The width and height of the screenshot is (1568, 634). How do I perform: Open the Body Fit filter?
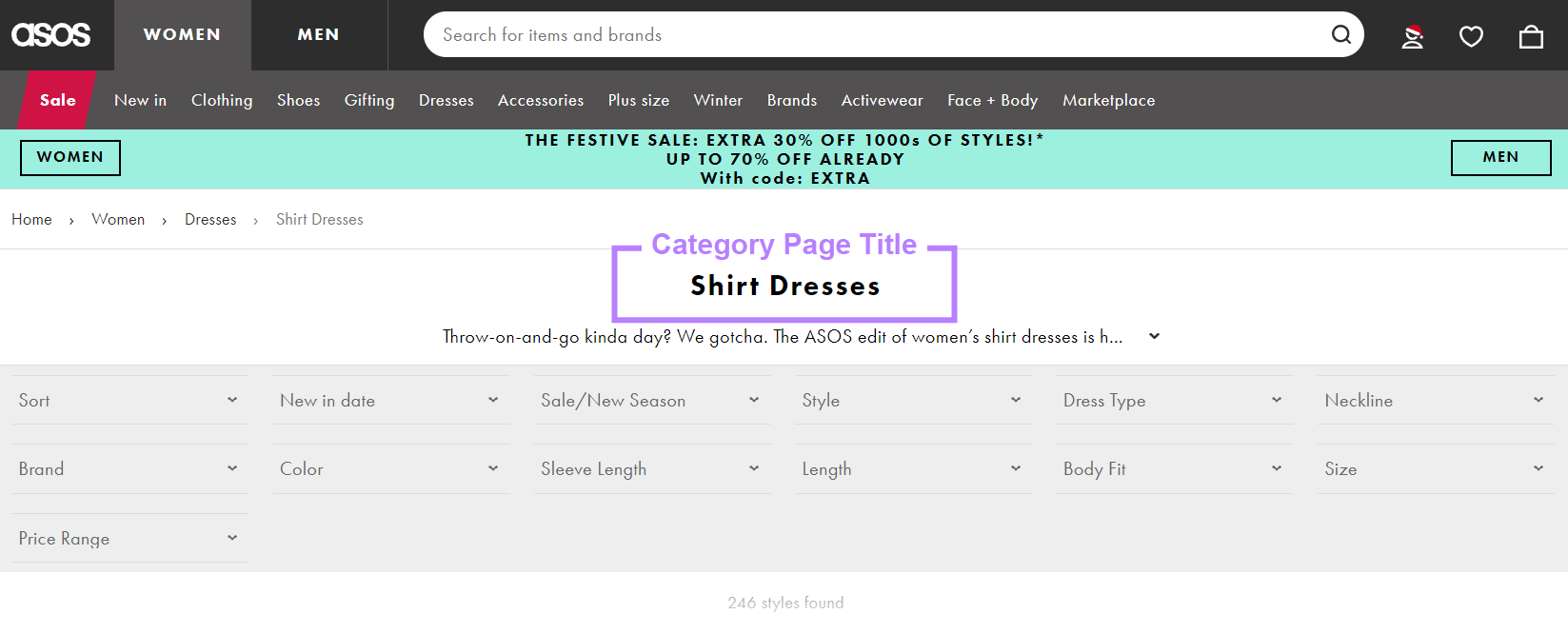point(1175,468)
